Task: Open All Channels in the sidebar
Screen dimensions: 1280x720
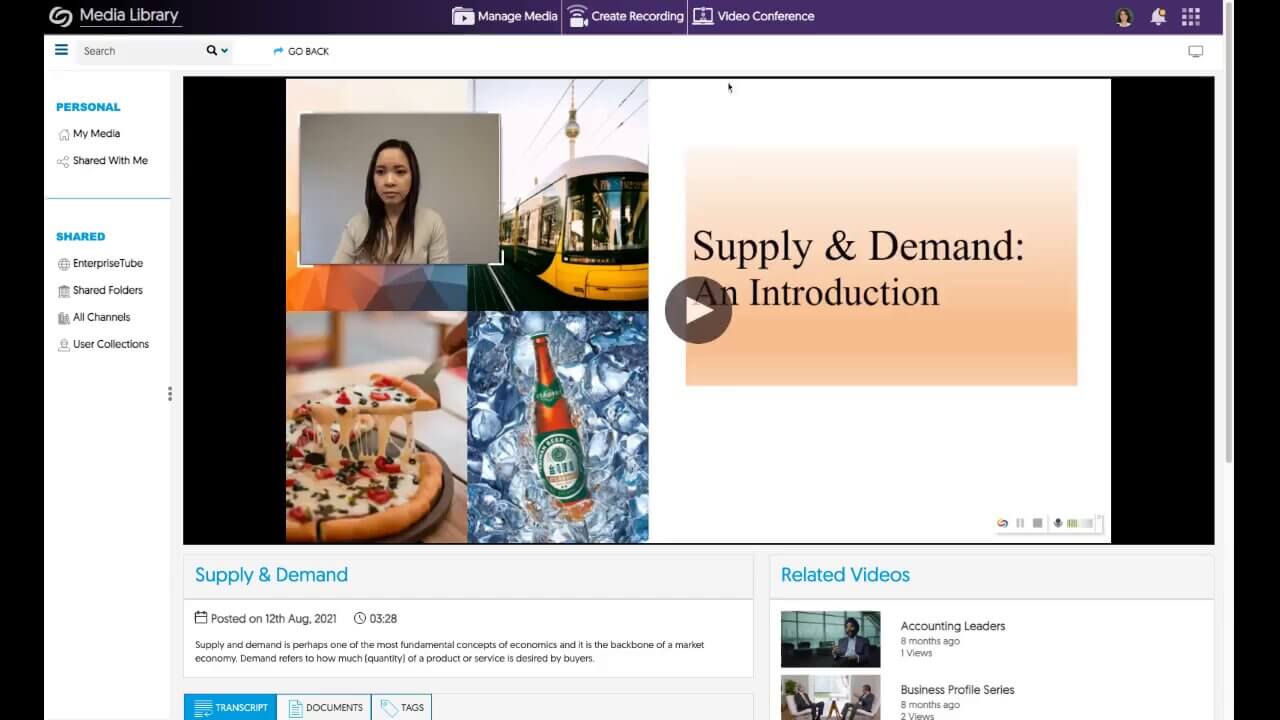Action: pos(94,318)
